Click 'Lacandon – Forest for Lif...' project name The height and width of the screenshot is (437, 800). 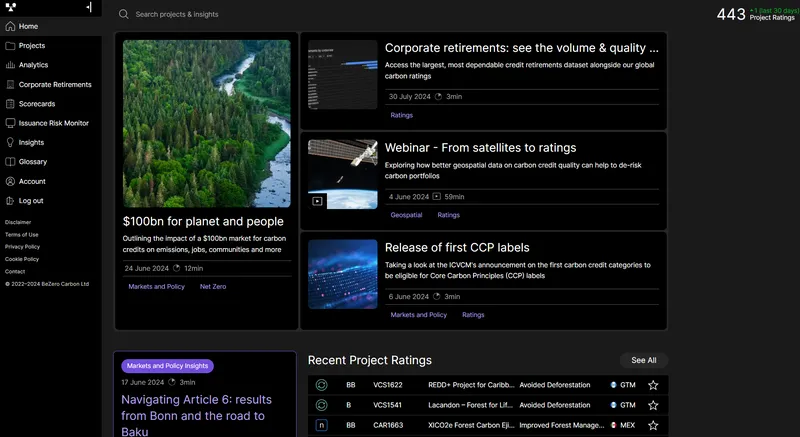470,405
